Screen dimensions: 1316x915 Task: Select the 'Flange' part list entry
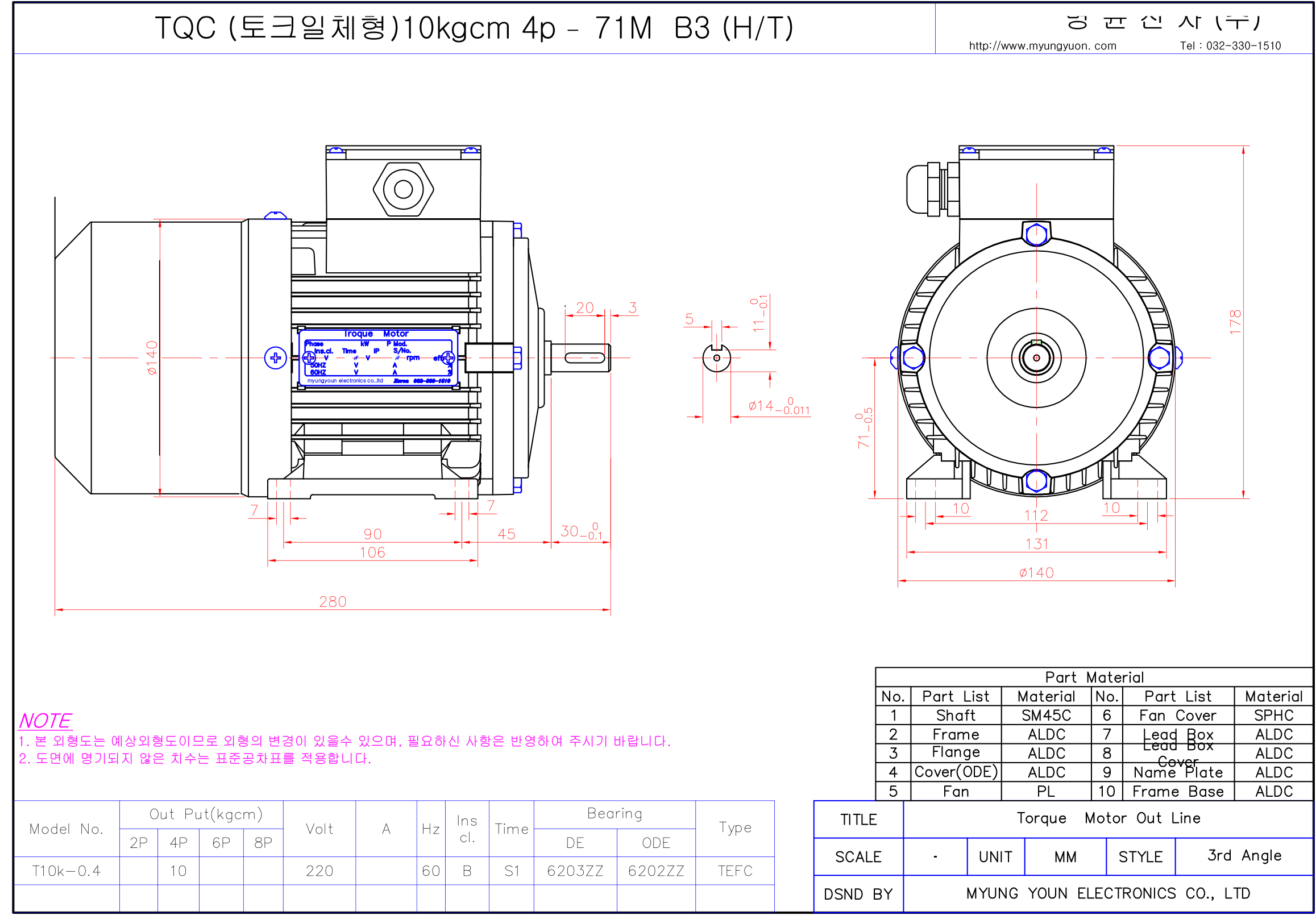click(x=956, y=752)
